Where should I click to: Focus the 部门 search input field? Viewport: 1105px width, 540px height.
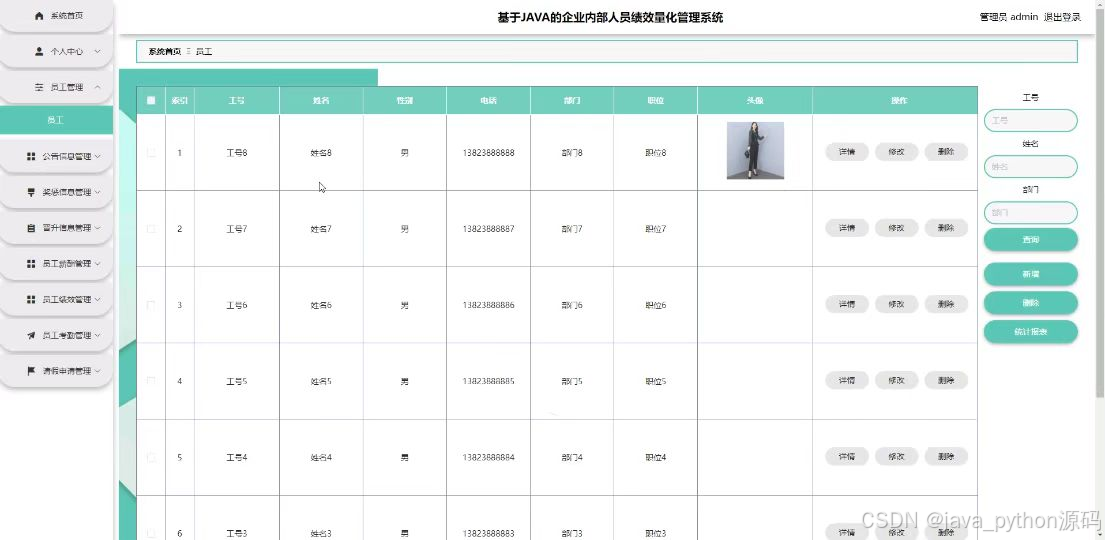pyautogui.click(x=1030, y=212)
